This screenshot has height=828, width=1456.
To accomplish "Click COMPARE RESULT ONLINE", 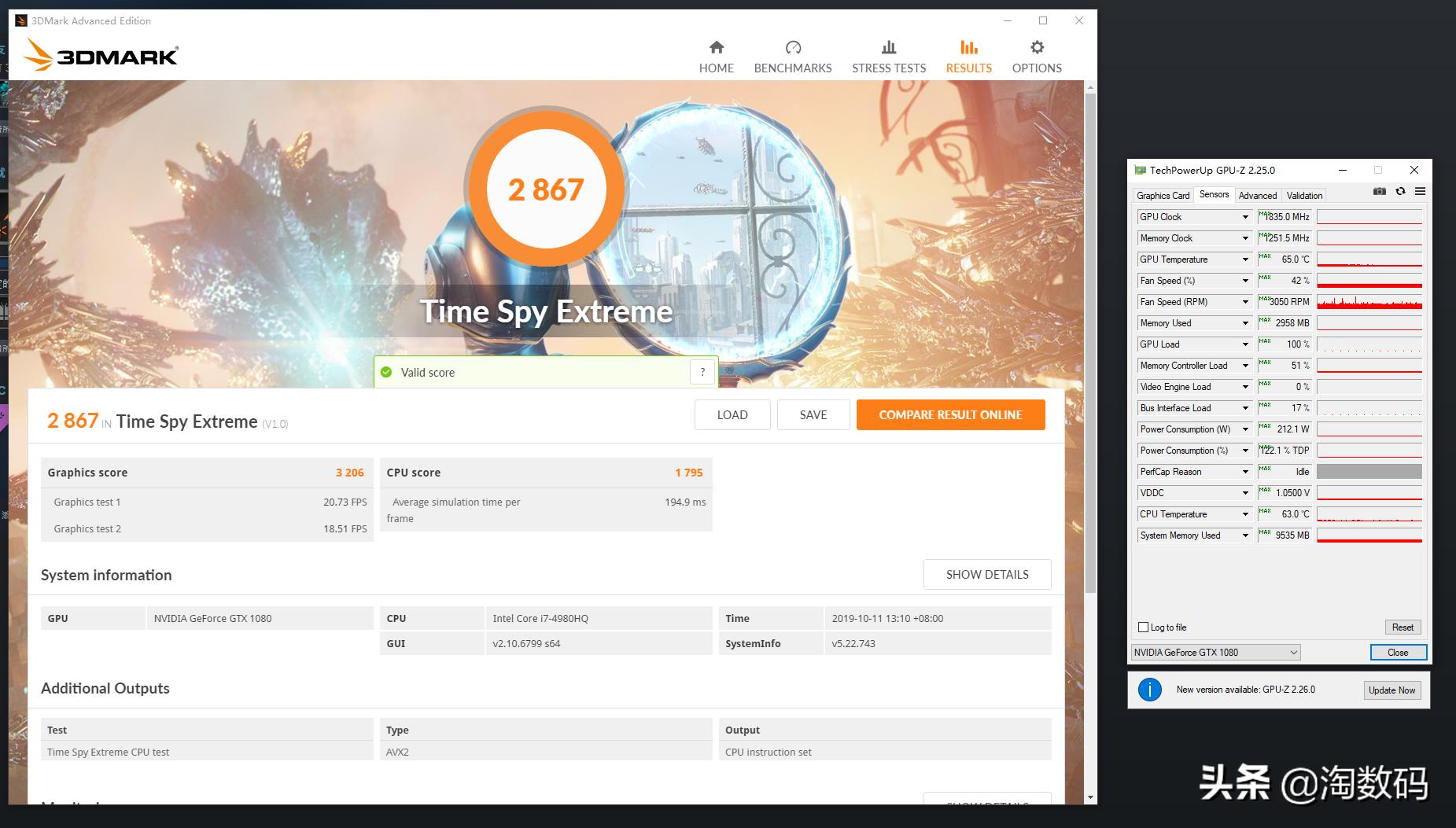I will click(951, 414).
